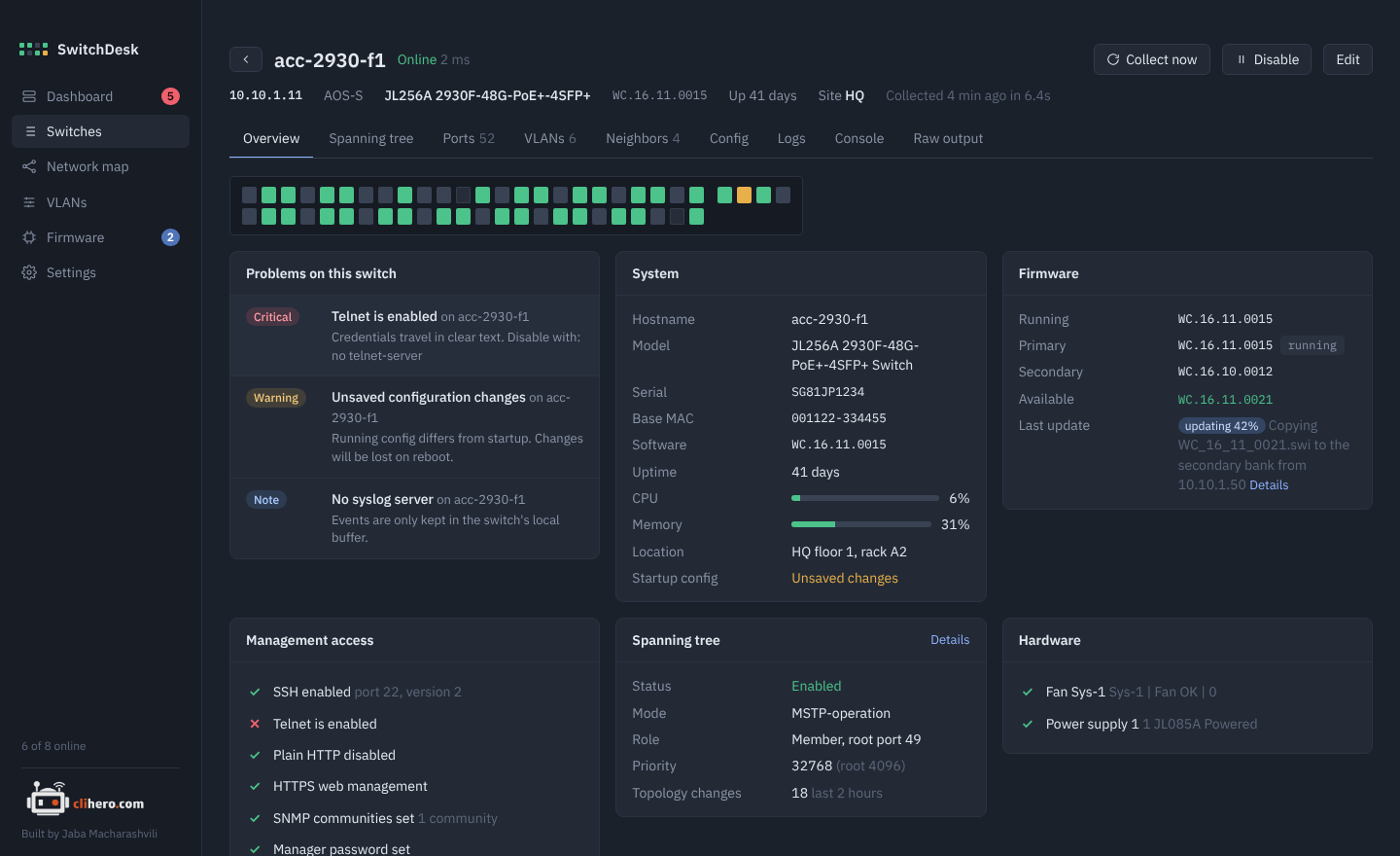Viewport: 1400px width, 856px height.
Task: Select the Neighbors tab
Action: click(643, 138)
